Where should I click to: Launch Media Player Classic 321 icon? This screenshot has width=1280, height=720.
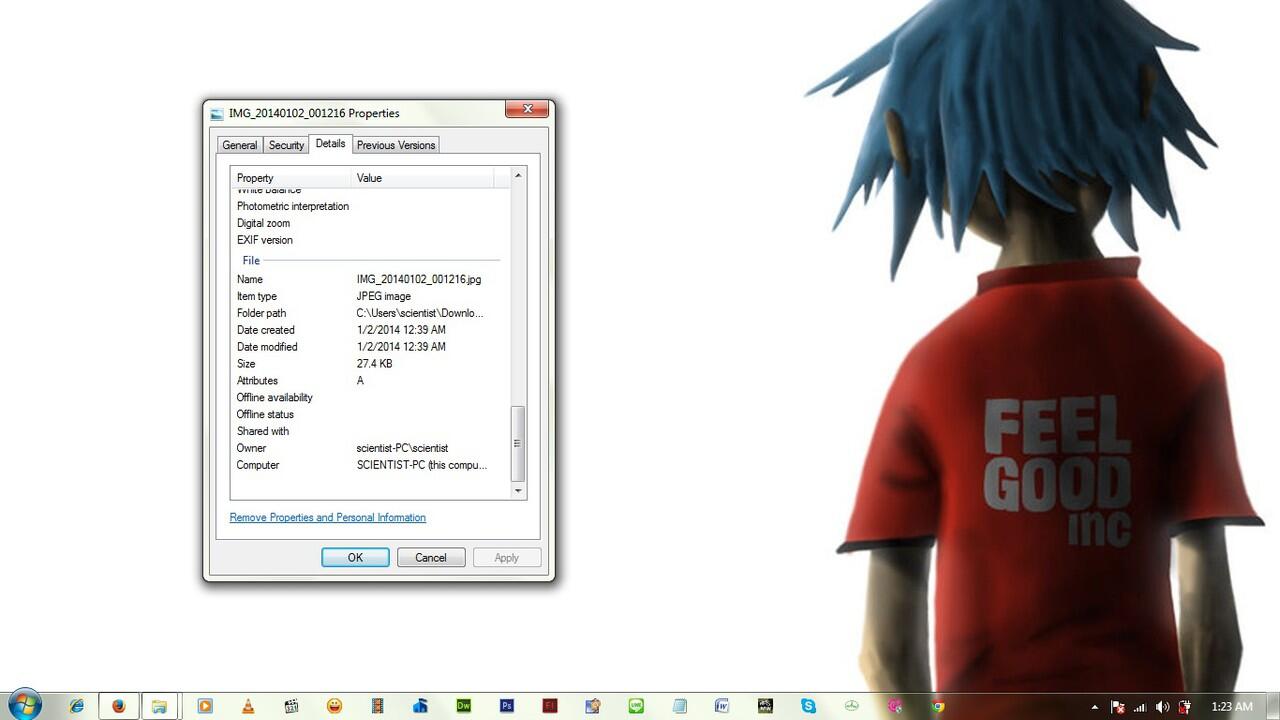coord(291,706)
